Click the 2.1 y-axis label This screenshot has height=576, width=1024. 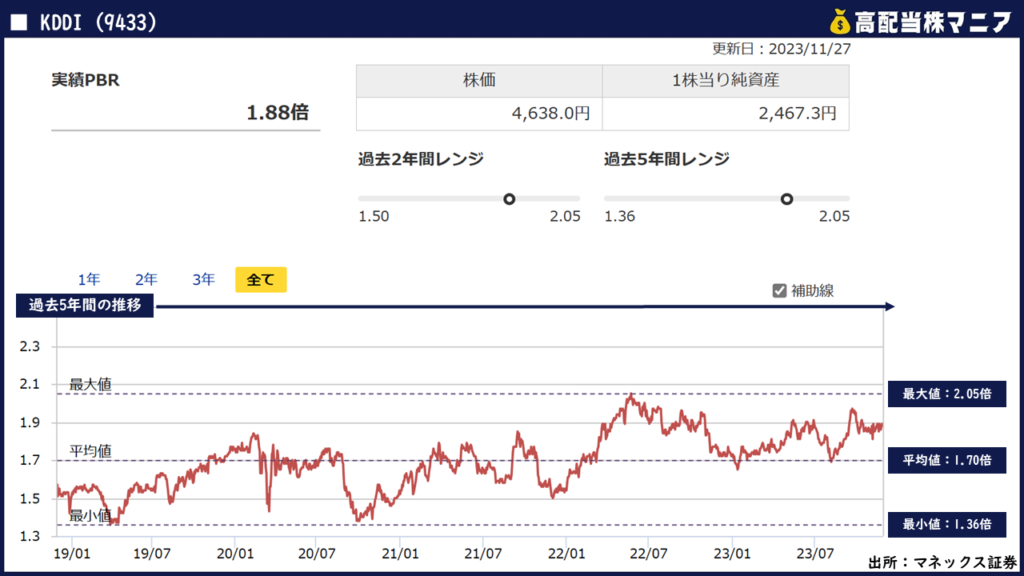click(x=29, y=384)
